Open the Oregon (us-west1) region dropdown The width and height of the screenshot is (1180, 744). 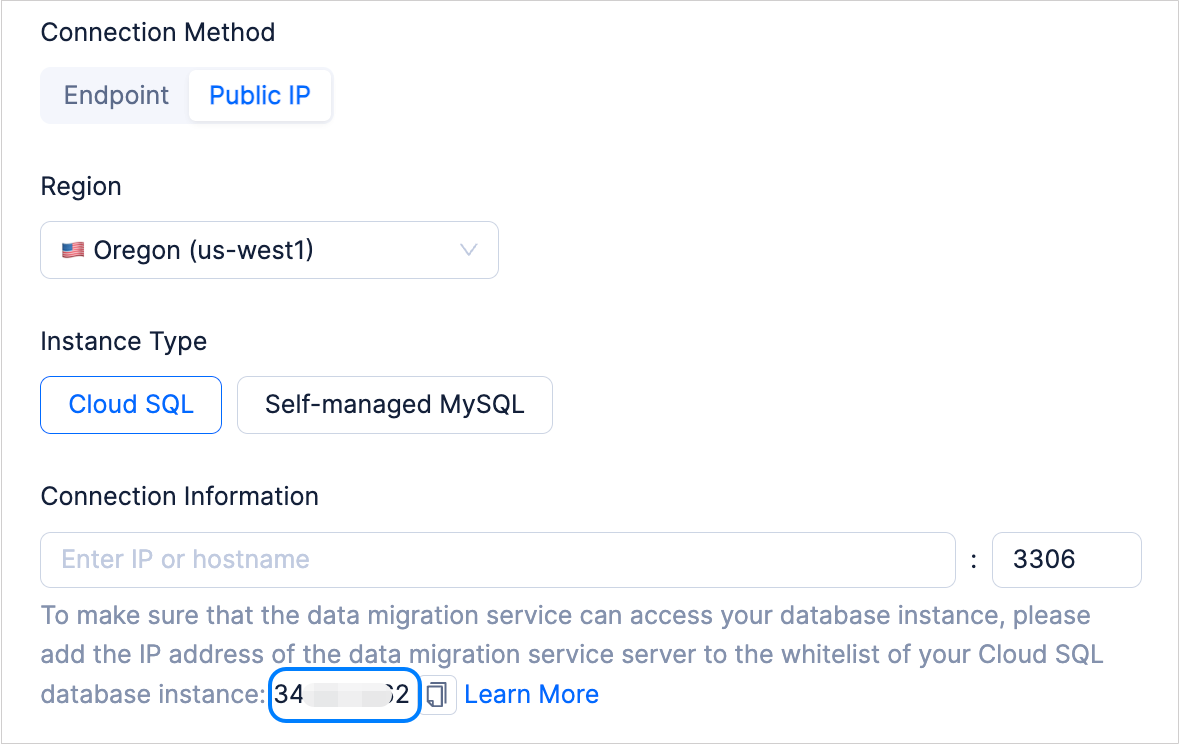point(269,250)
